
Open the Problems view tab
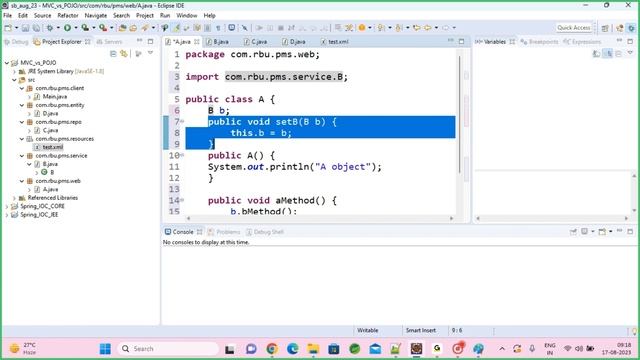(x=224, y=232)
